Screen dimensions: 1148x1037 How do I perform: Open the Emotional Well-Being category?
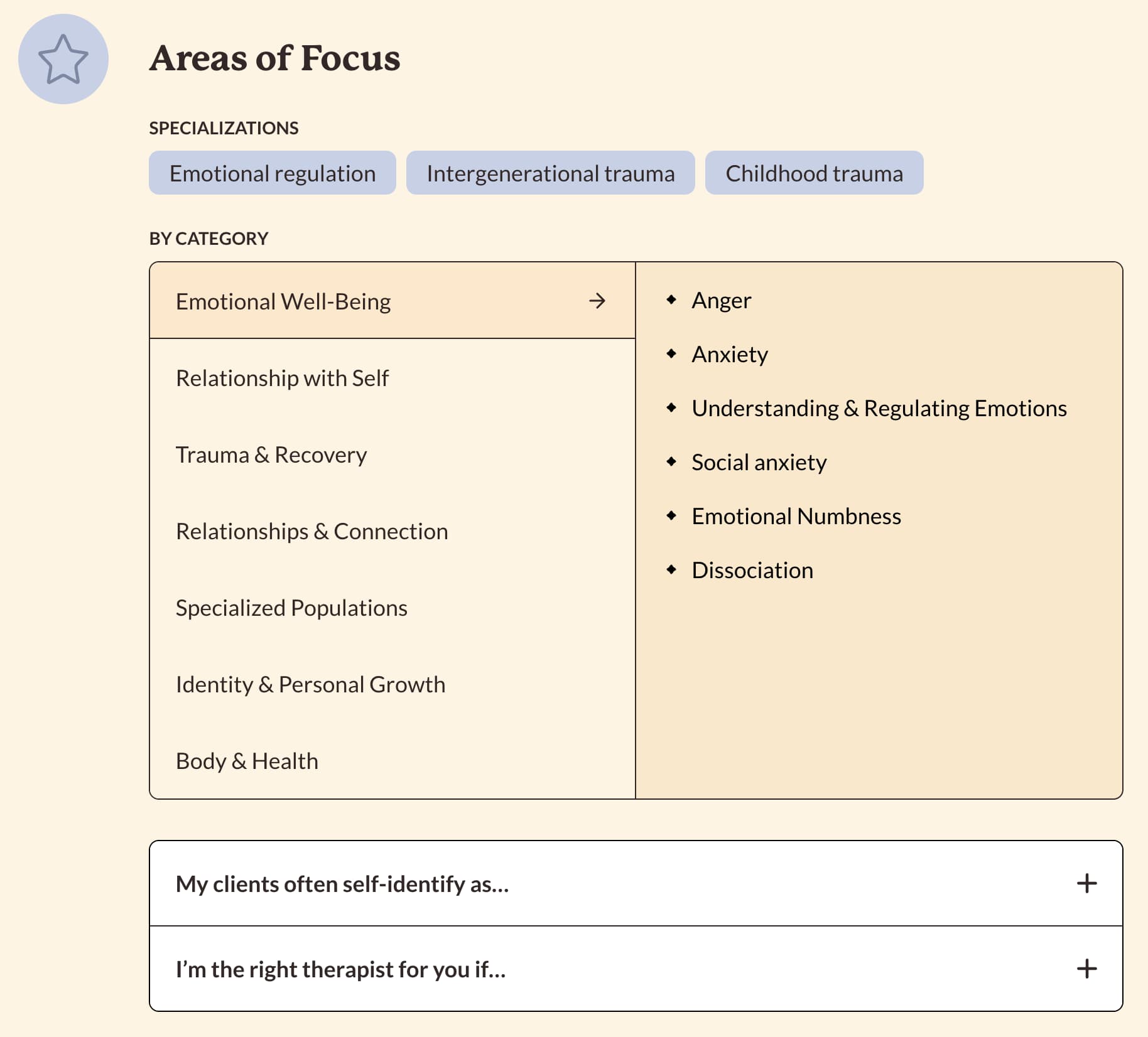click(x=393, y=301)
